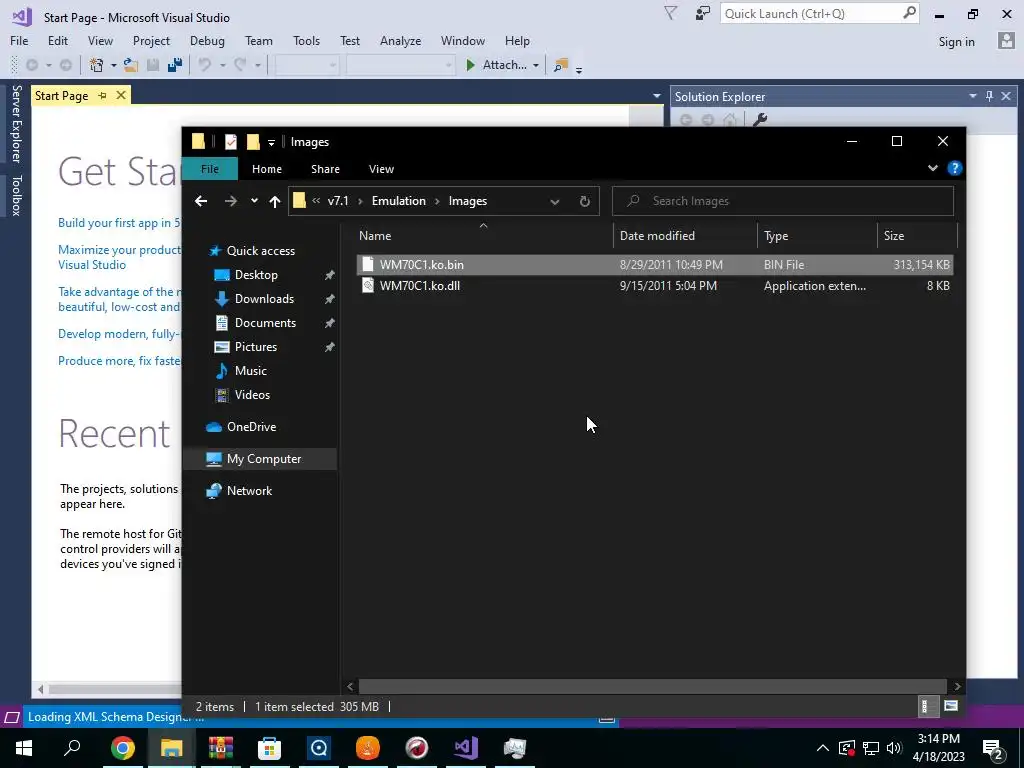Open Customize Quick Access Toolbar dropdown in Explorer
1024x768 pixels.
(271, 142)
